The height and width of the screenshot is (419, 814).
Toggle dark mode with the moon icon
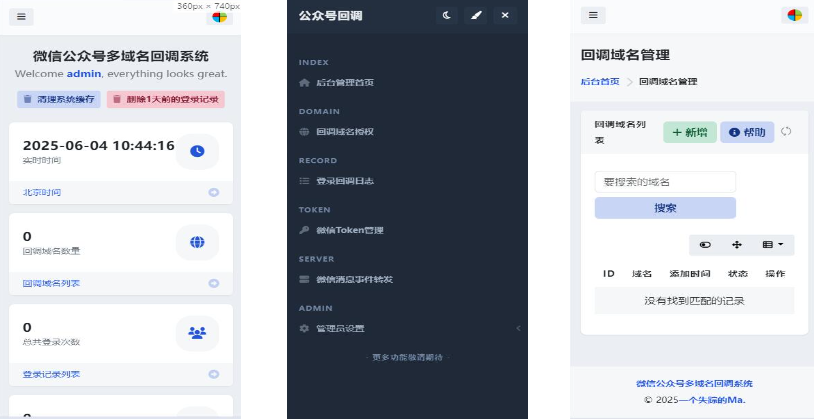tap(446, 15)
